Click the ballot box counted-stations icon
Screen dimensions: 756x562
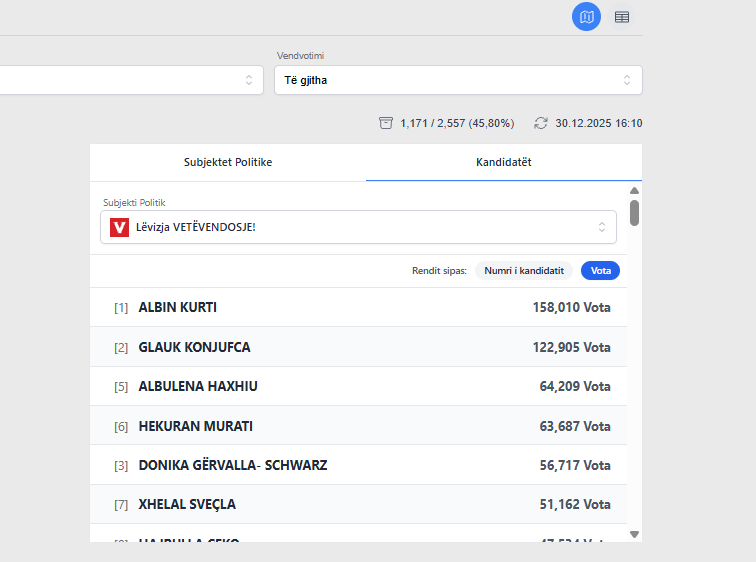(x=386, y=123)
